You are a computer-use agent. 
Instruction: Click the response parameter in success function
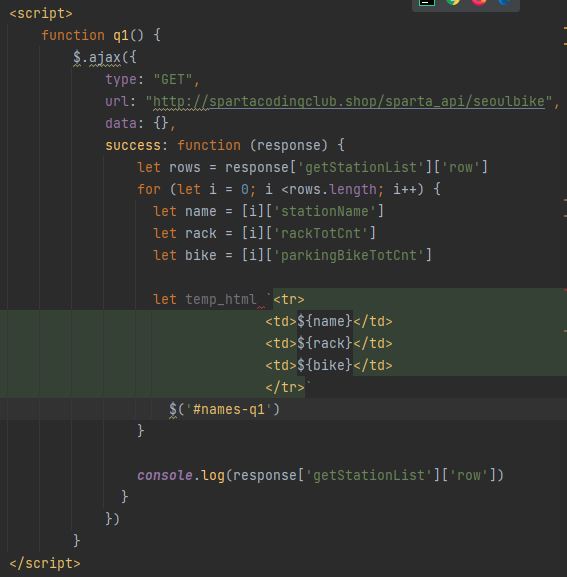pyautogui.click(x=289, y=145)
